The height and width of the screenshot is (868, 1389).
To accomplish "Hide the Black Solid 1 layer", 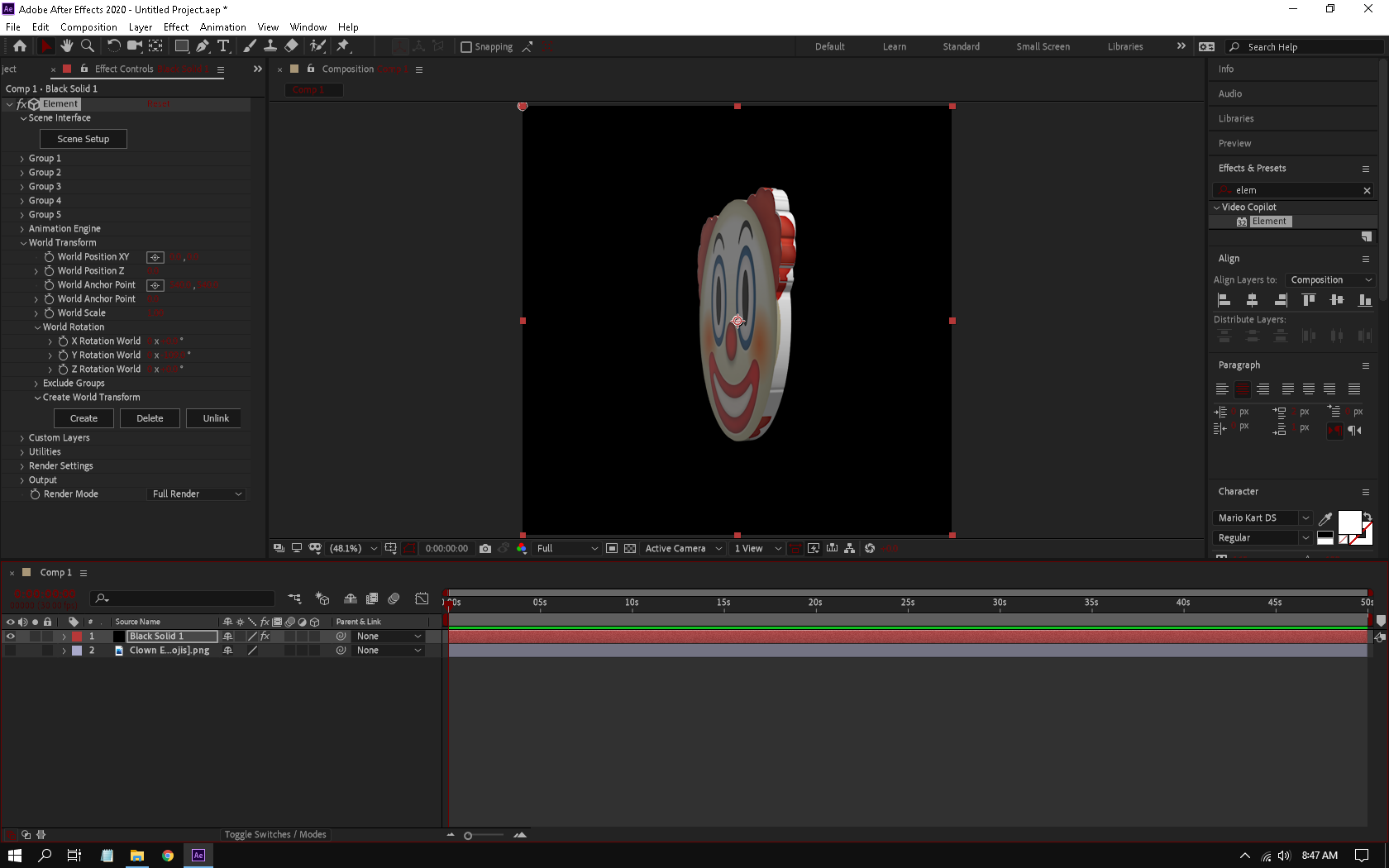I will (11, 637).
